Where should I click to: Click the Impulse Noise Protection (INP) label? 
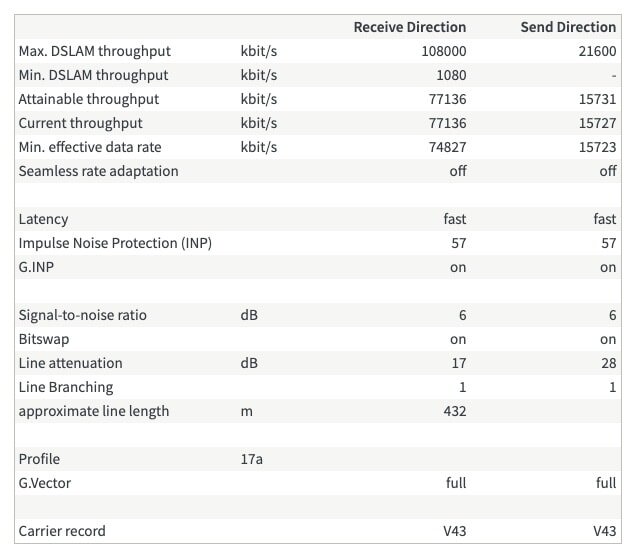[x=115, y=243]
